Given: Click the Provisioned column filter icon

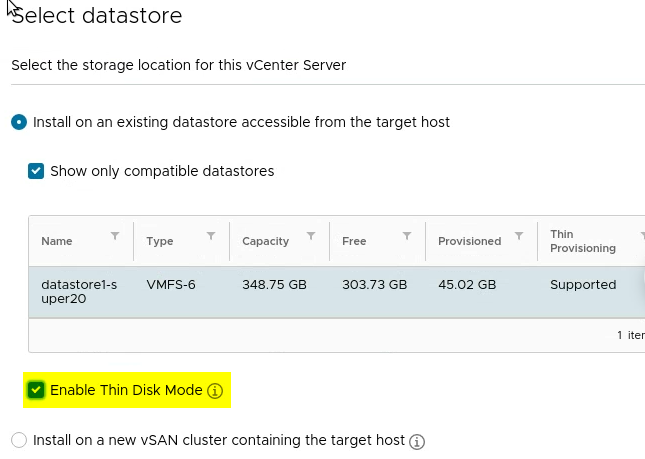Looking at the screenshot, I should pos(519,236).
